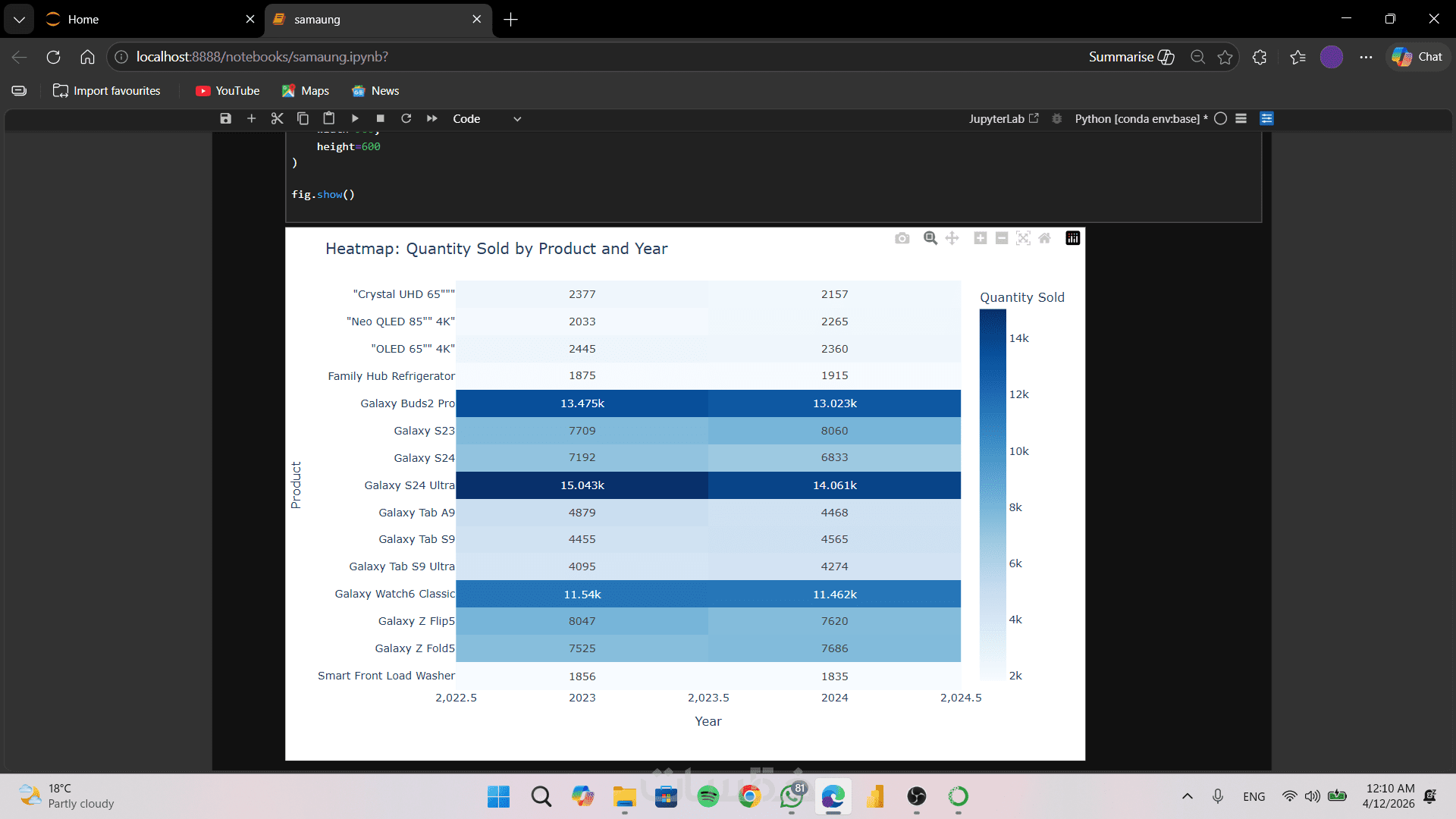This screenshot has height=819, width=1456.
Task: Open the YouTube favourites bookmark
Action: point(227,90)
